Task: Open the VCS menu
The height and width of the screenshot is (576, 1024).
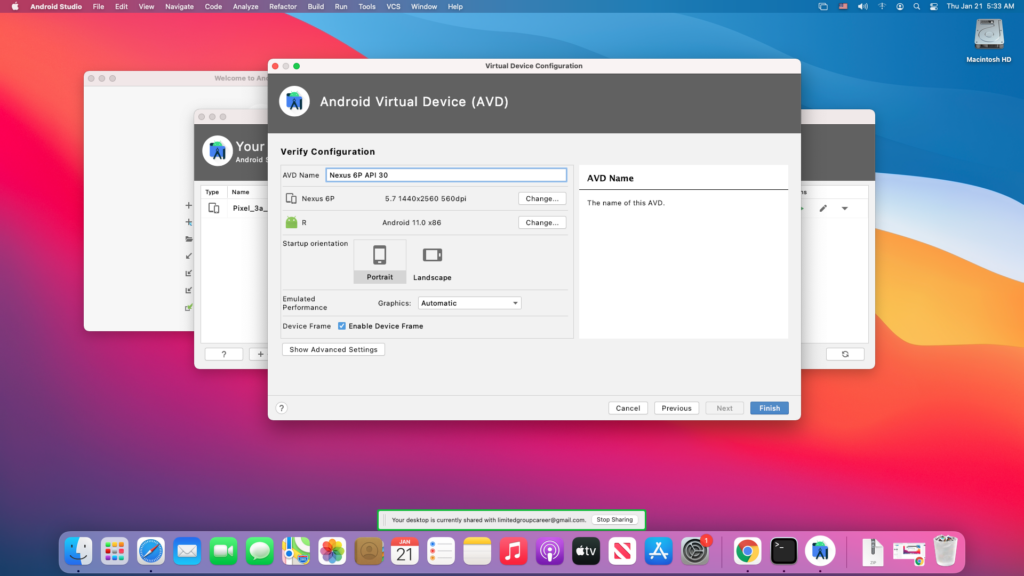Action: (x=393, y=7)
